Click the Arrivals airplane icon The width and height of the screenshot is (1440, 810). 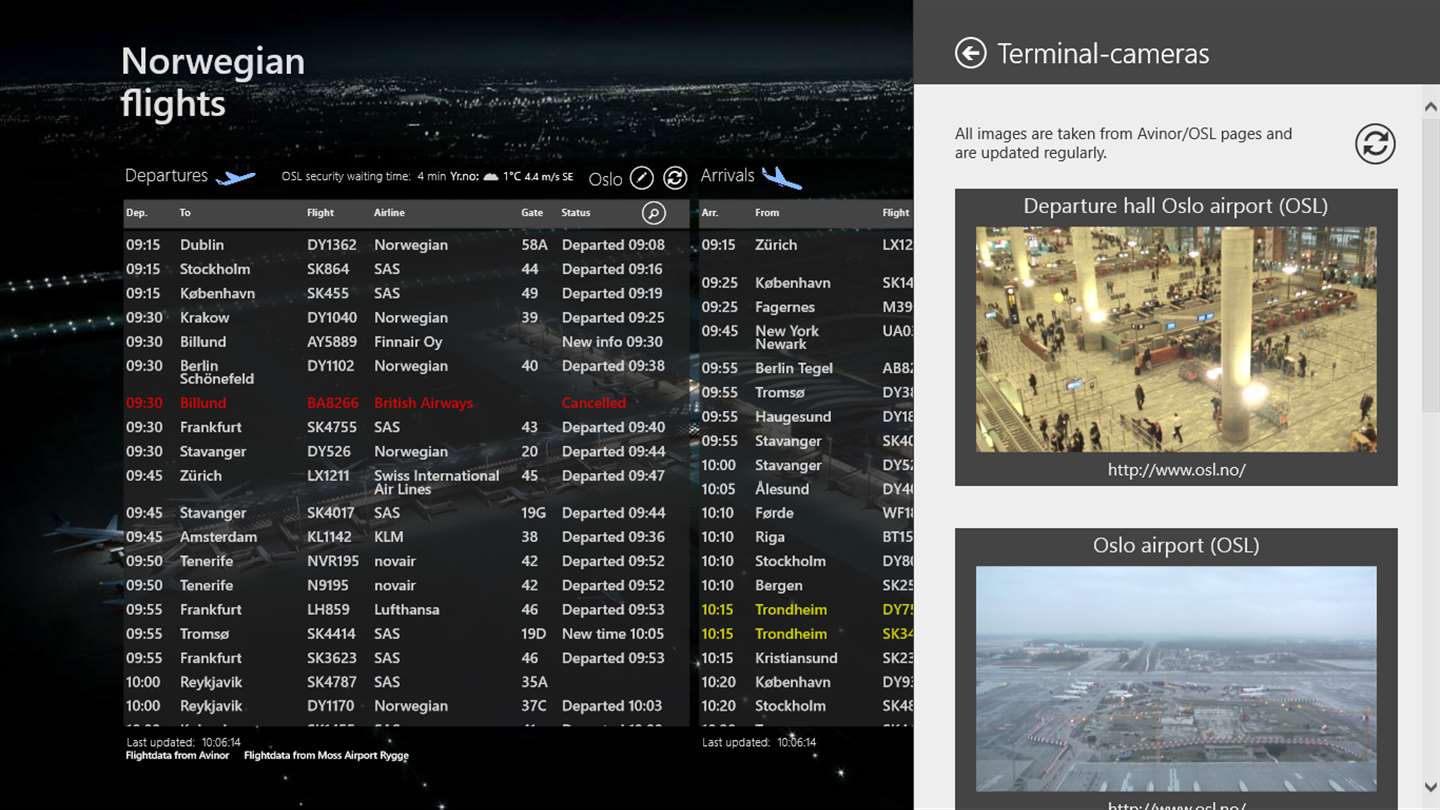(782, 177)
